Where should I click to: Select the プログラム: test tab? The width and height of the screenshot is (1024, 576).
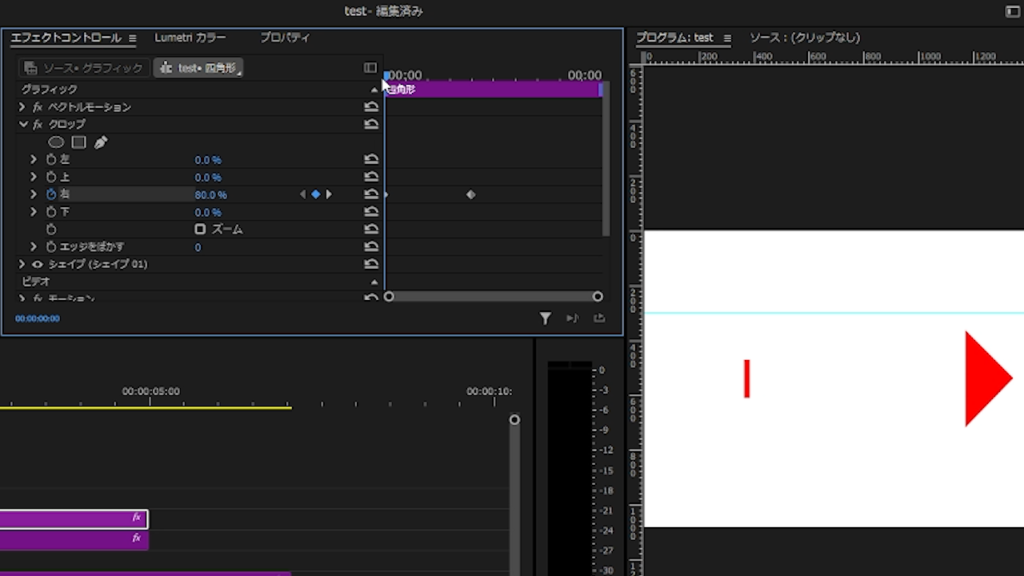click(675, 38)
